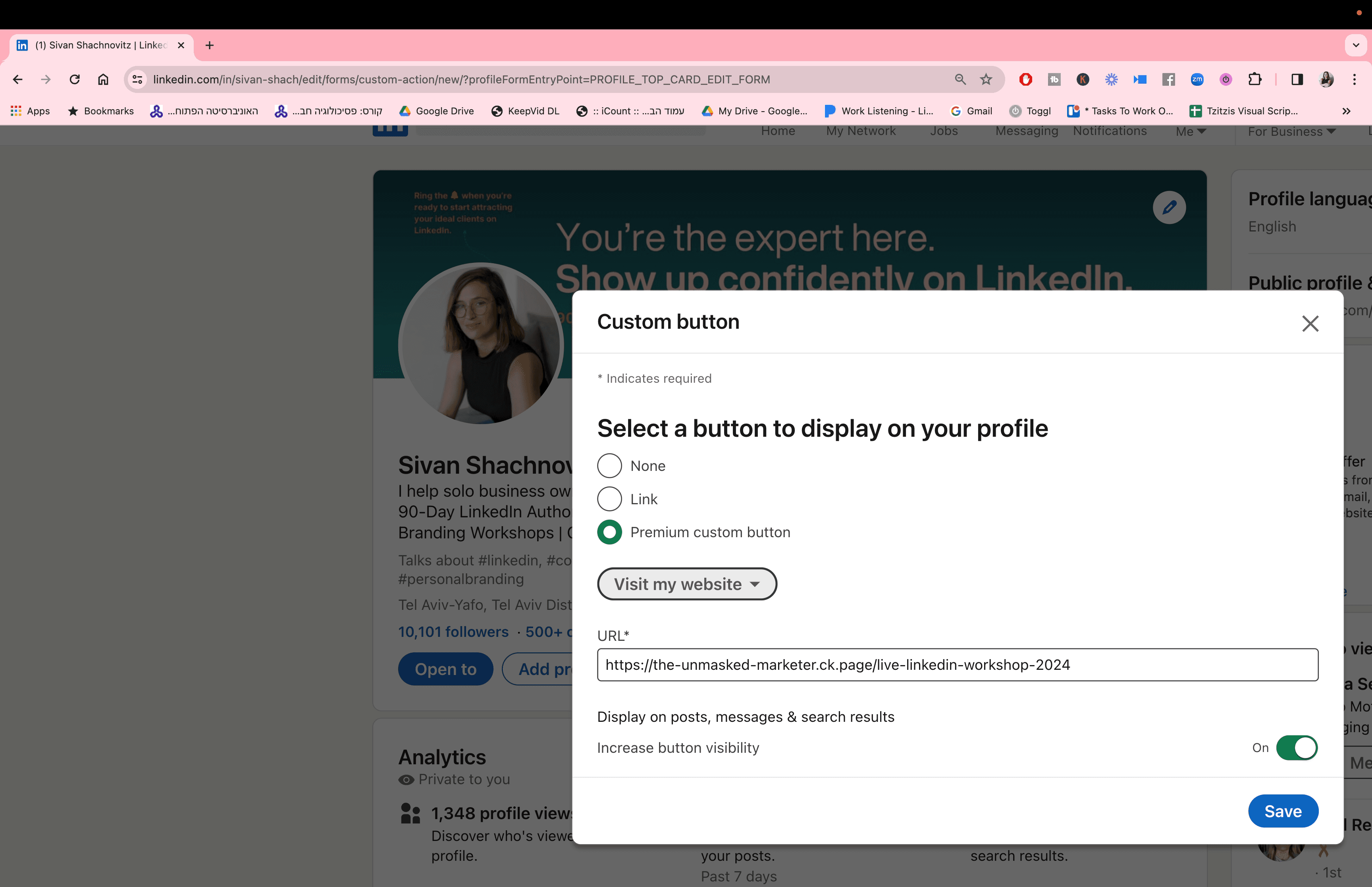The width and height of the screenshot is (1372, 887).
Task: Go to the browser home page
Action: pyautogui.click(x=103, y=79)
